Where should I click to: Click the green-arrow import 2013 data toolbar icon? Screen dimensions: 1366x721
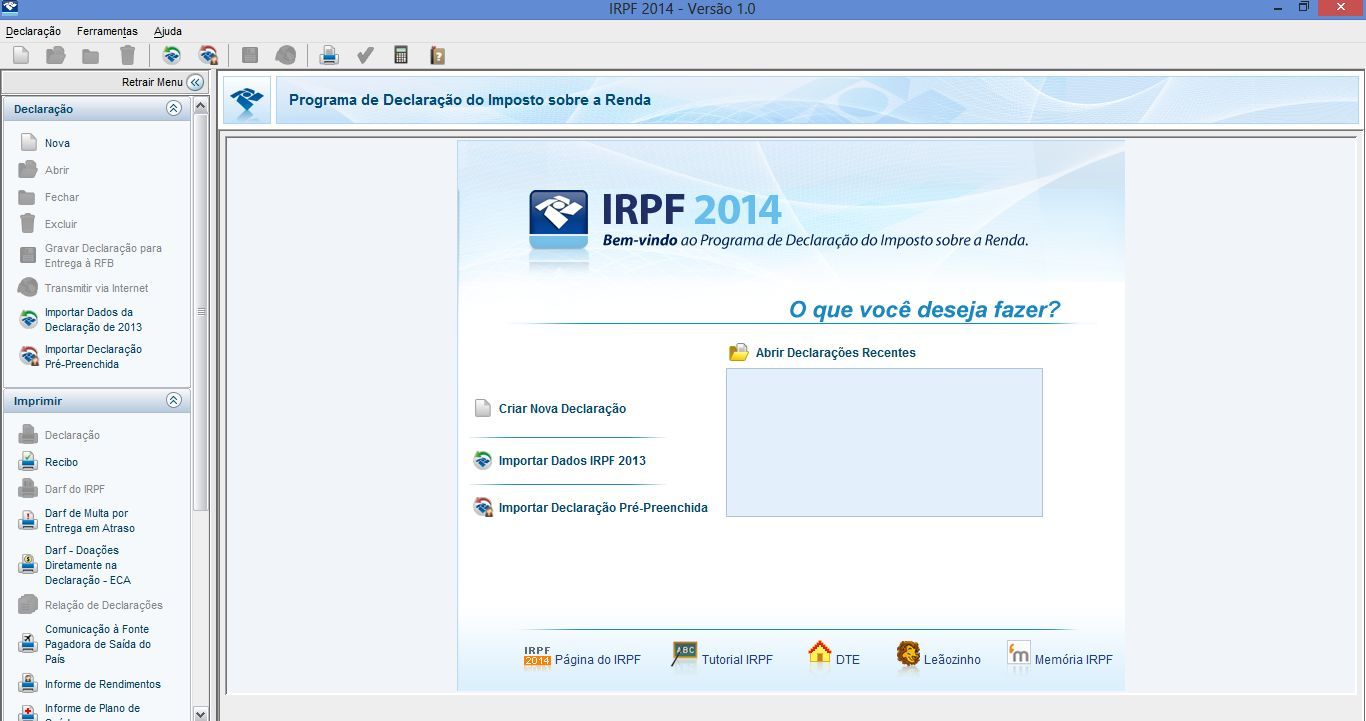point(172,55)
